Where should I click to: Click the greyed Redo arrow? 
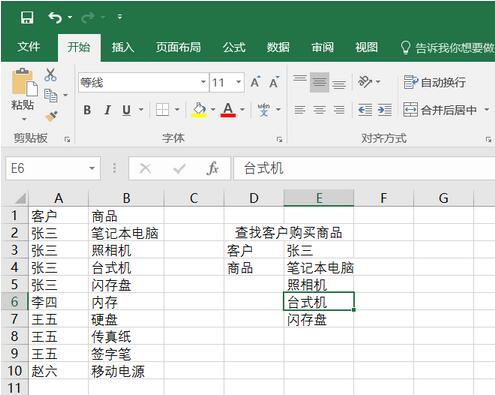coord(88,17)
